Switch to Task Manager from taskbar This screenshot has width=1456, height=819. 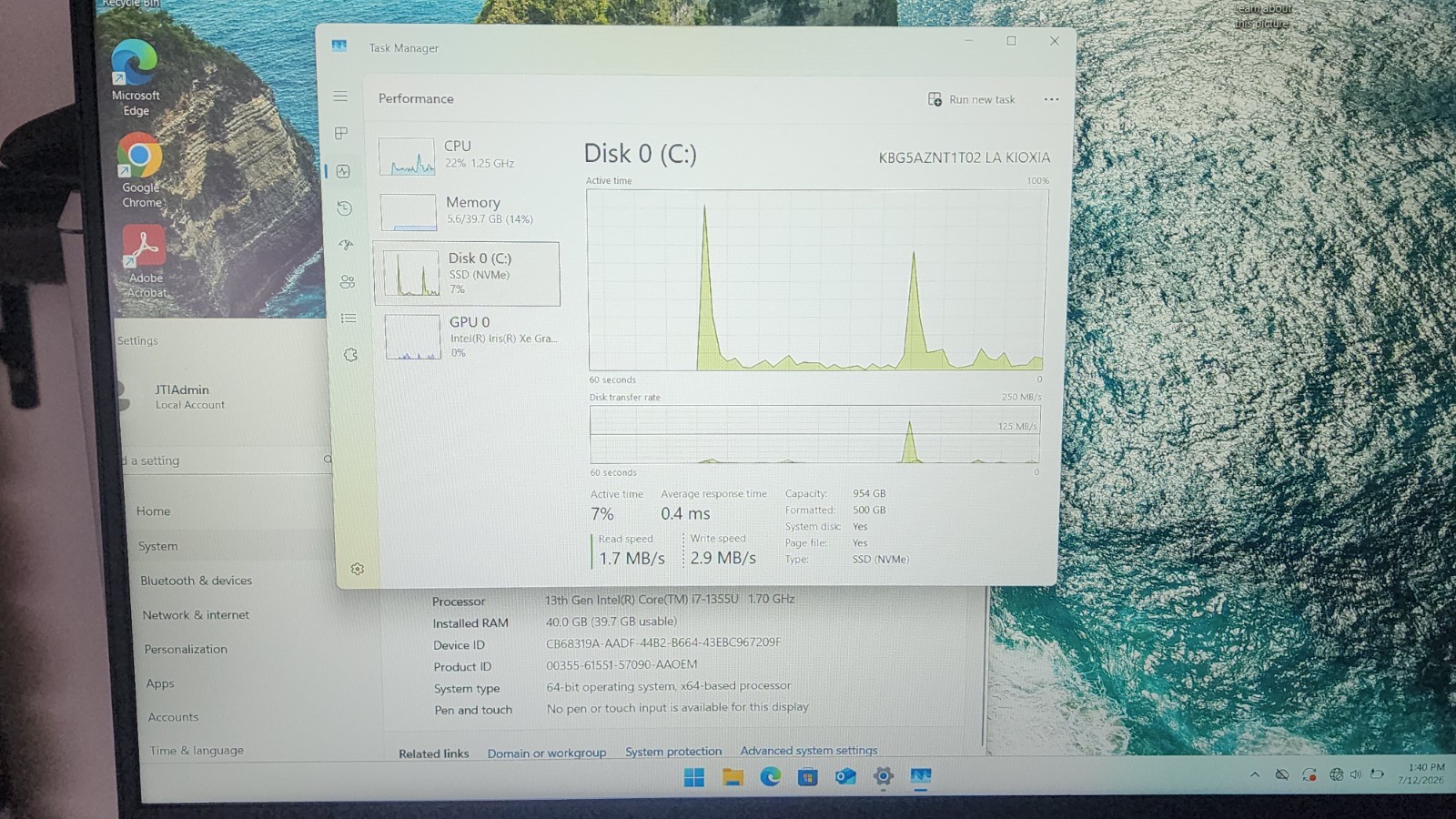tap(921, 776)
